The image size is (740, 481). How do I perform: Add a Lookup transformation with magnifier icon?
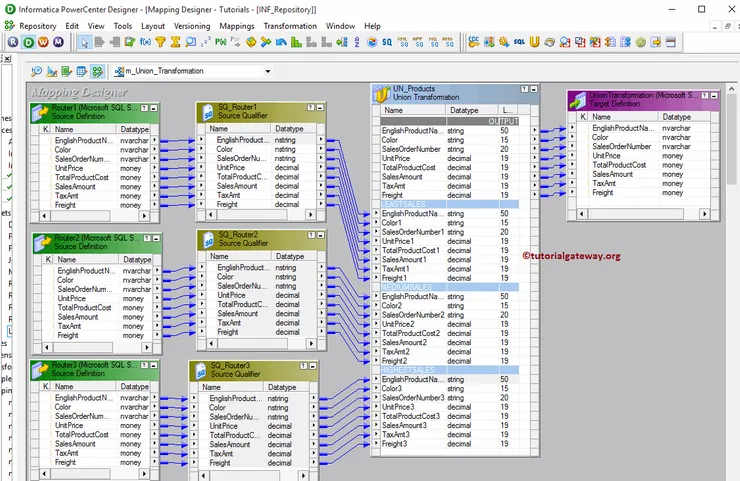coord(191,42)
